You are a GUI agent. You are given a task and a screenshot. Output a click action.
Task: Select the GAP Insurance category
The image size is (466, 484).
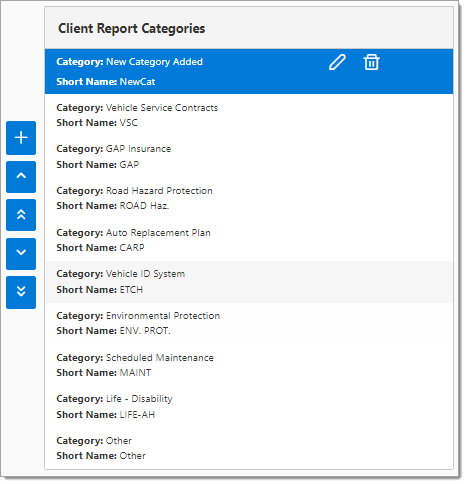tap(249, 157)
